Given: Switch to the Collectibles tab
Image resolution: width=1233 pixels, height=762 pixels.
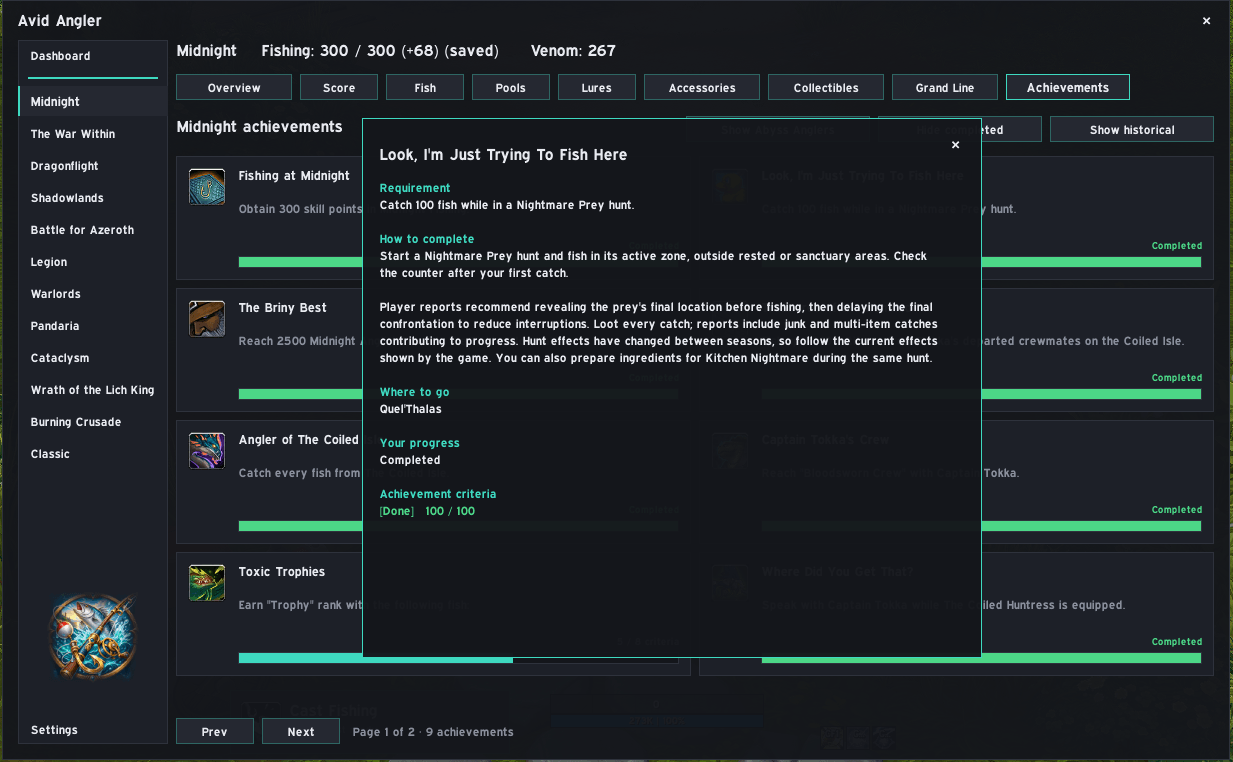Looking at the screenshot, I should (826, 88).
